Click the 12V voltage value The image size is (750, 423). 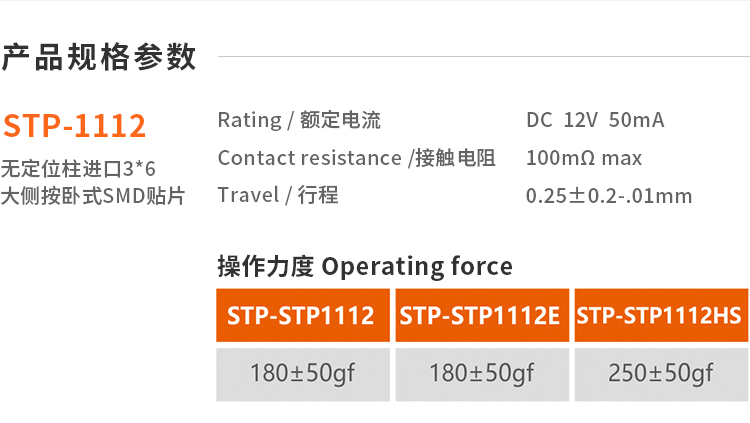[x=580, y=121]
